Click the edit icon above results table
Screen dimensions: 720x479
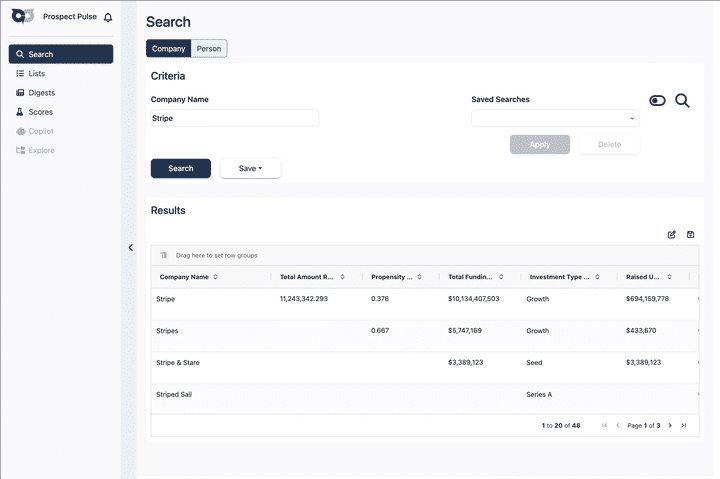point(671,235)
